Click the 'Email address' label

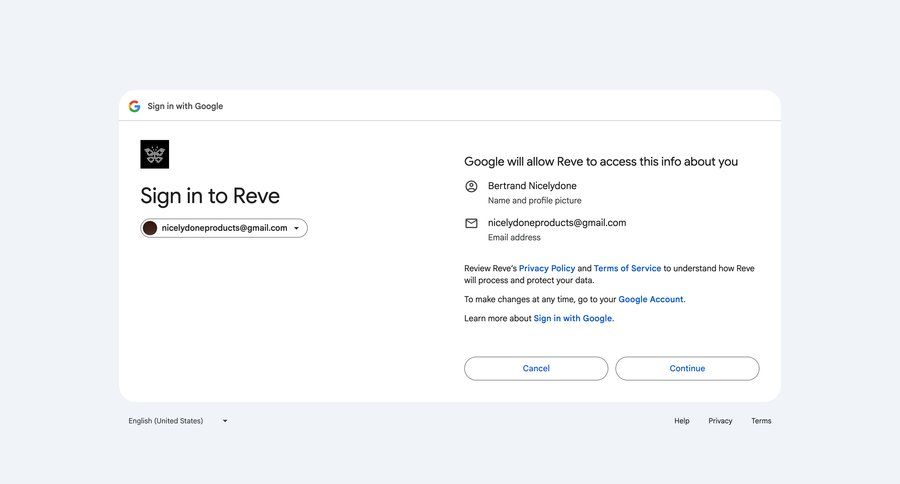[514, 237]
